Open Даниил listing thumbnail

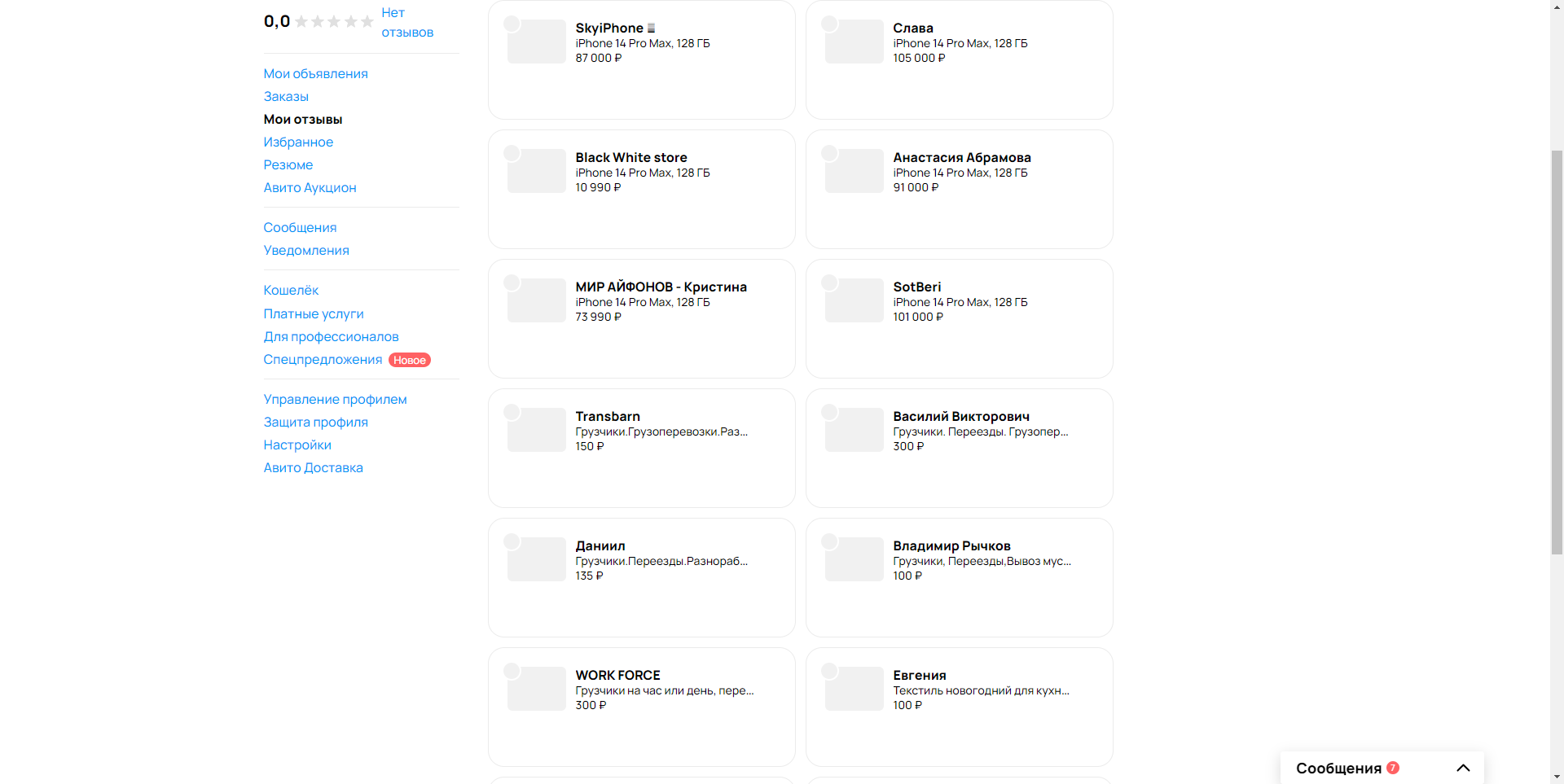click(536, 559)
